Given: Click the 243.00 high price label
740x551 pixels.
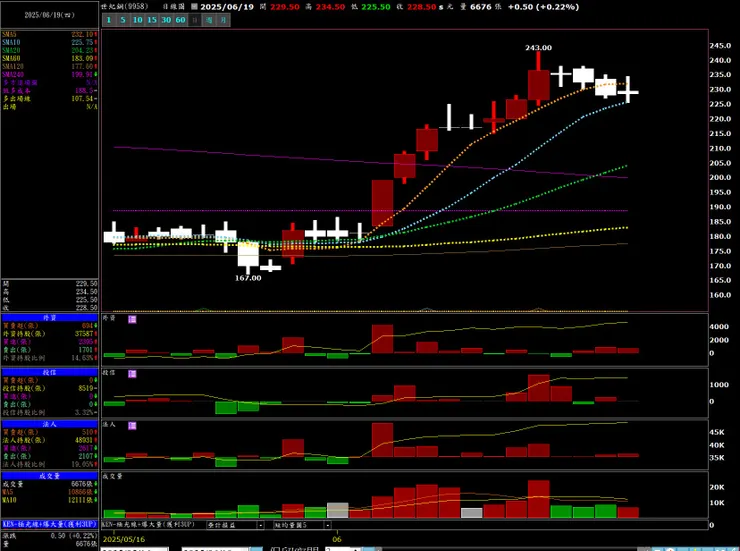Looking at the screenshot, I should (x=538, y=48).
